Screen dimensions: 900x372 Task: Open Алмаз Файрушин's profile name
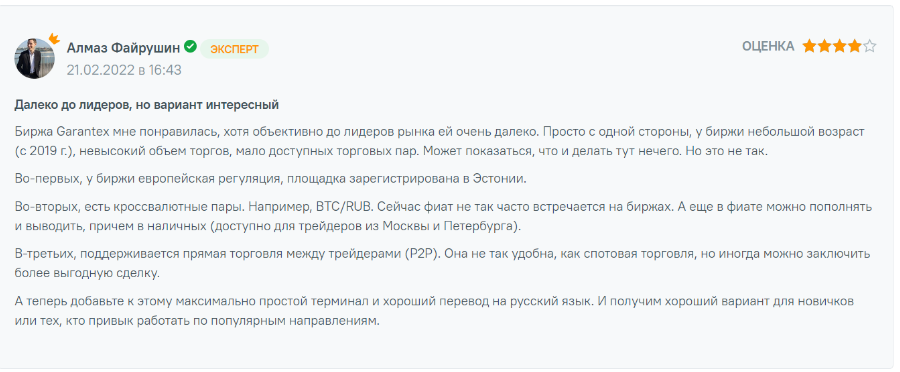pos(124,48)
